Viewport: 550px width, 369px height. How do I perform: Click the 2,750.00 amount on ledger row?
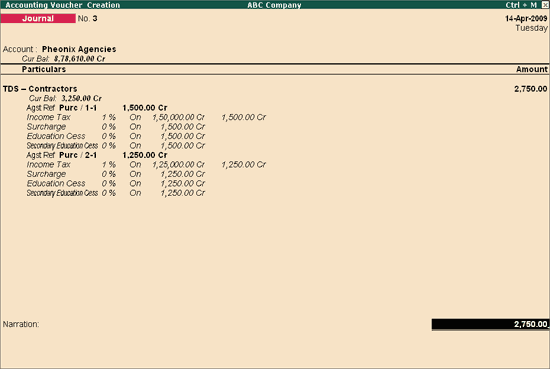[530, 89]
